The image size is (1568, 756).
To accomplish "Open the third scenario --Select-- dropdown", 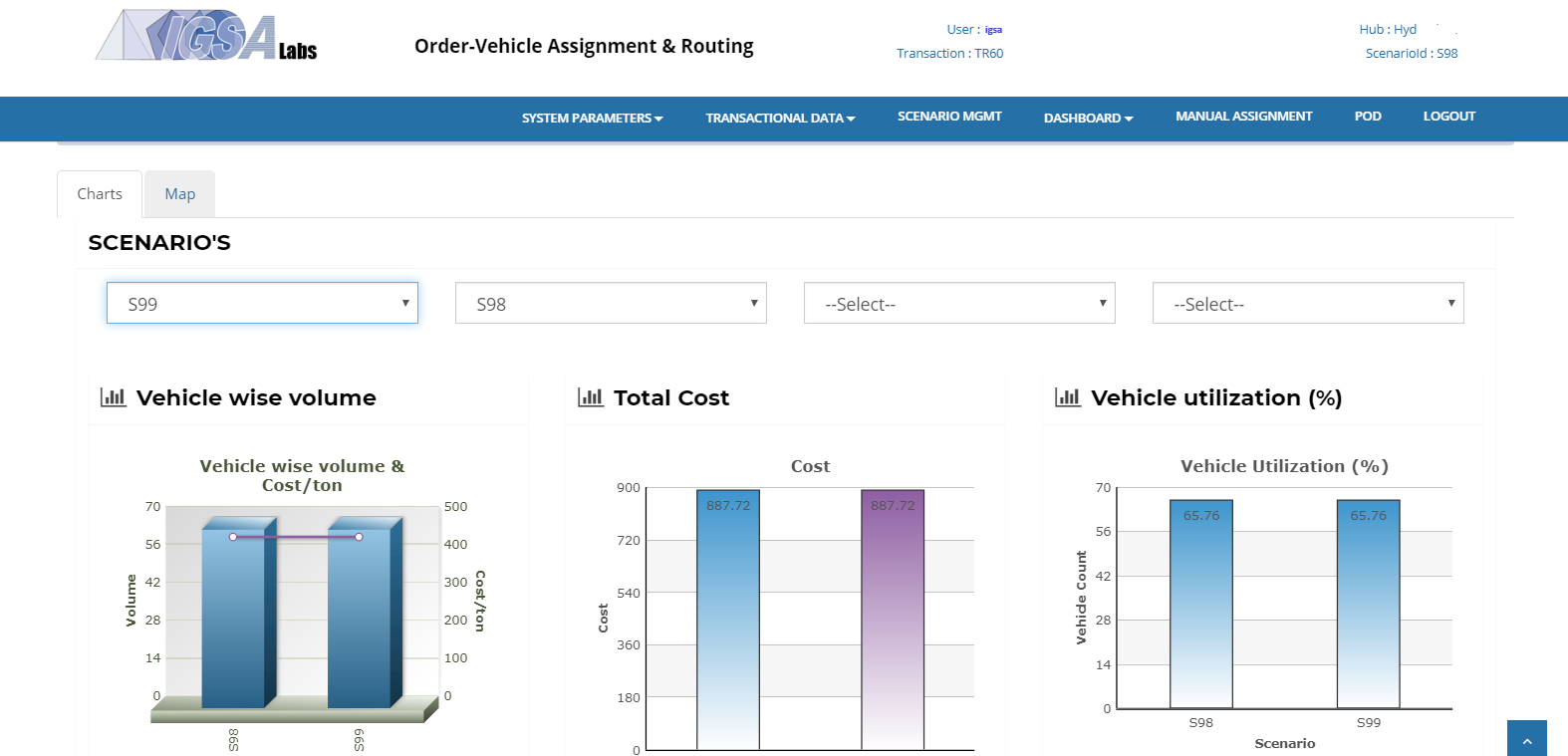I will 959,303.
